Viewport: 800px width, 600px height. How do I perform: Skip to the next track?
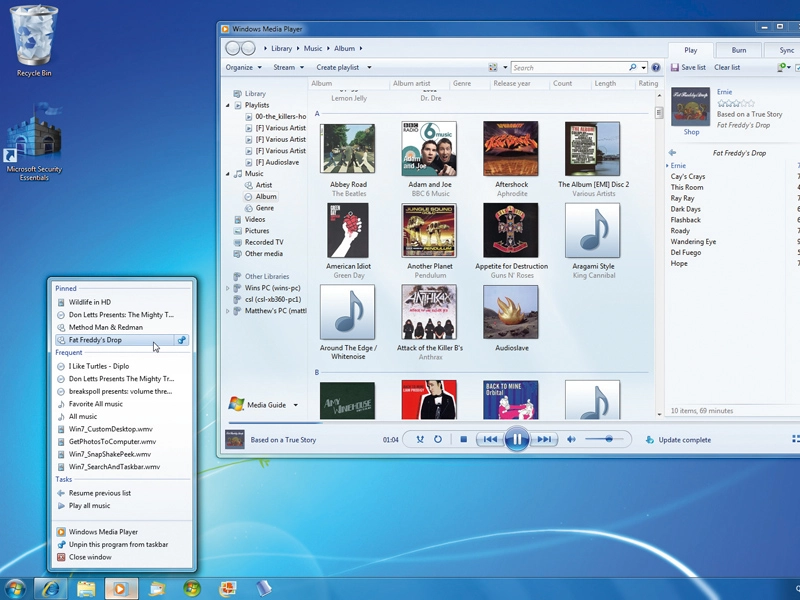(x=544, y=439)
